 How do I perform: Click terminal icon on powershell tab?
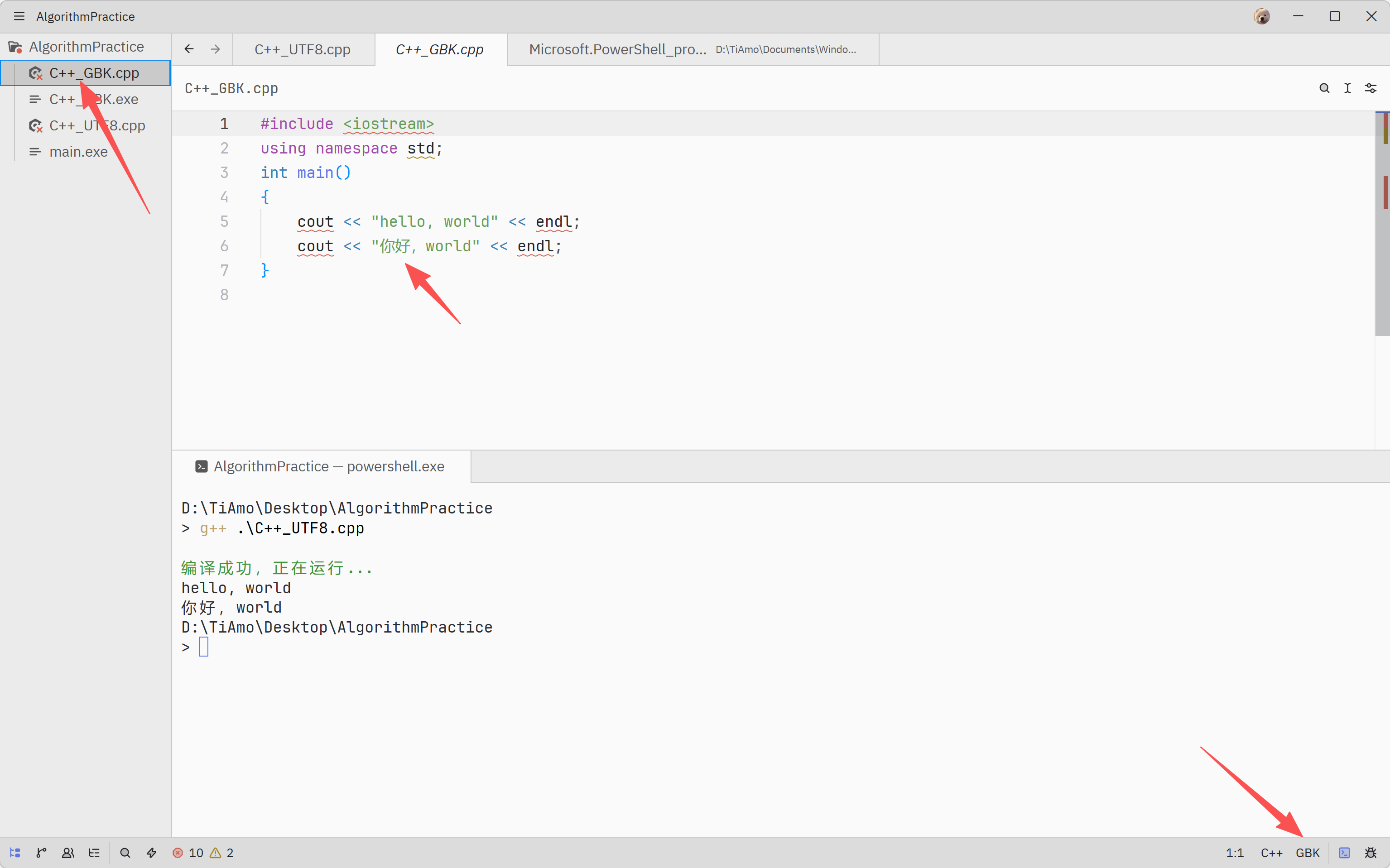202,466
